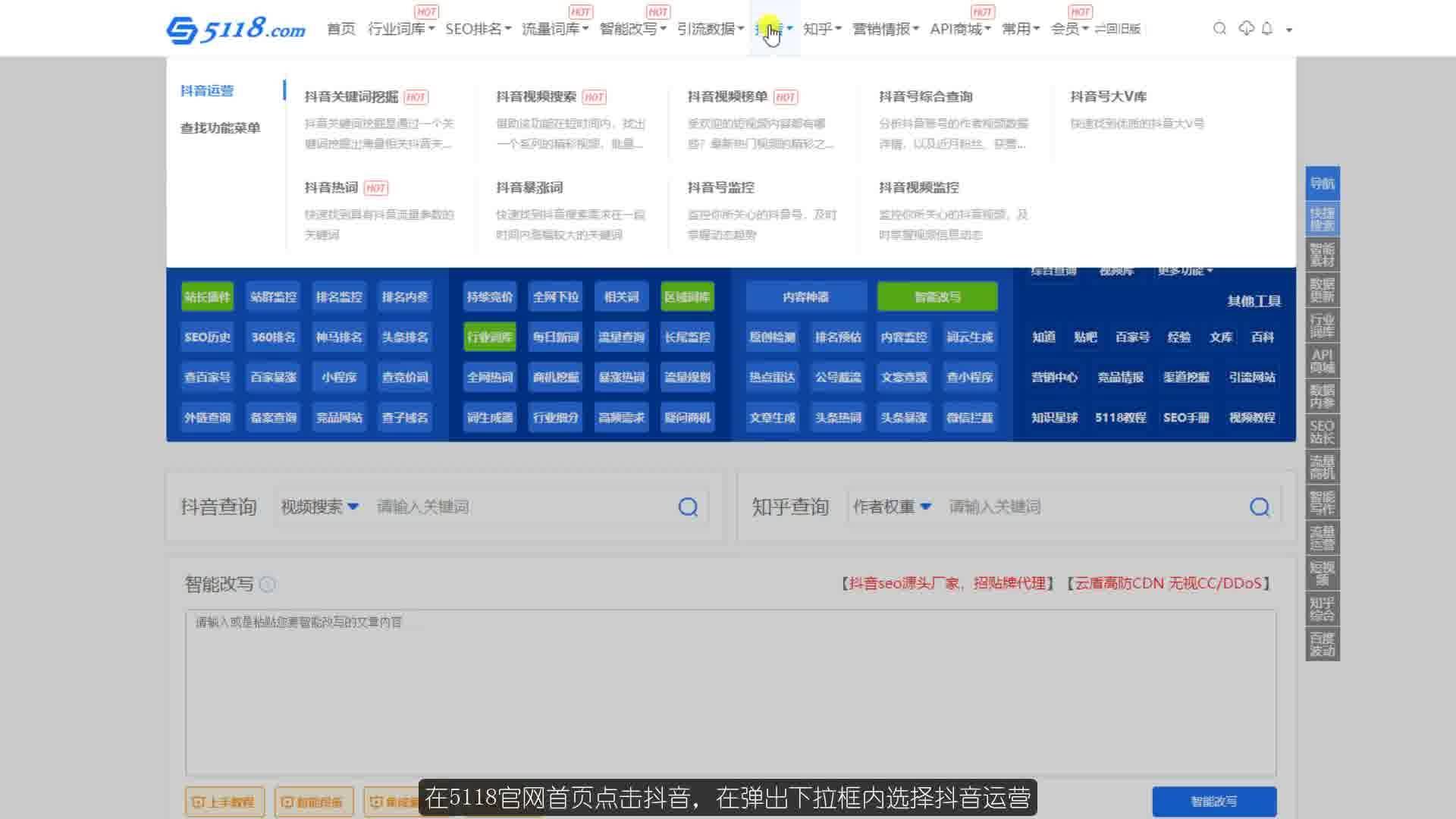Open 作者权重 dropdown in 知乎查询
1456x819 pixels.
(x=892, y=507)
